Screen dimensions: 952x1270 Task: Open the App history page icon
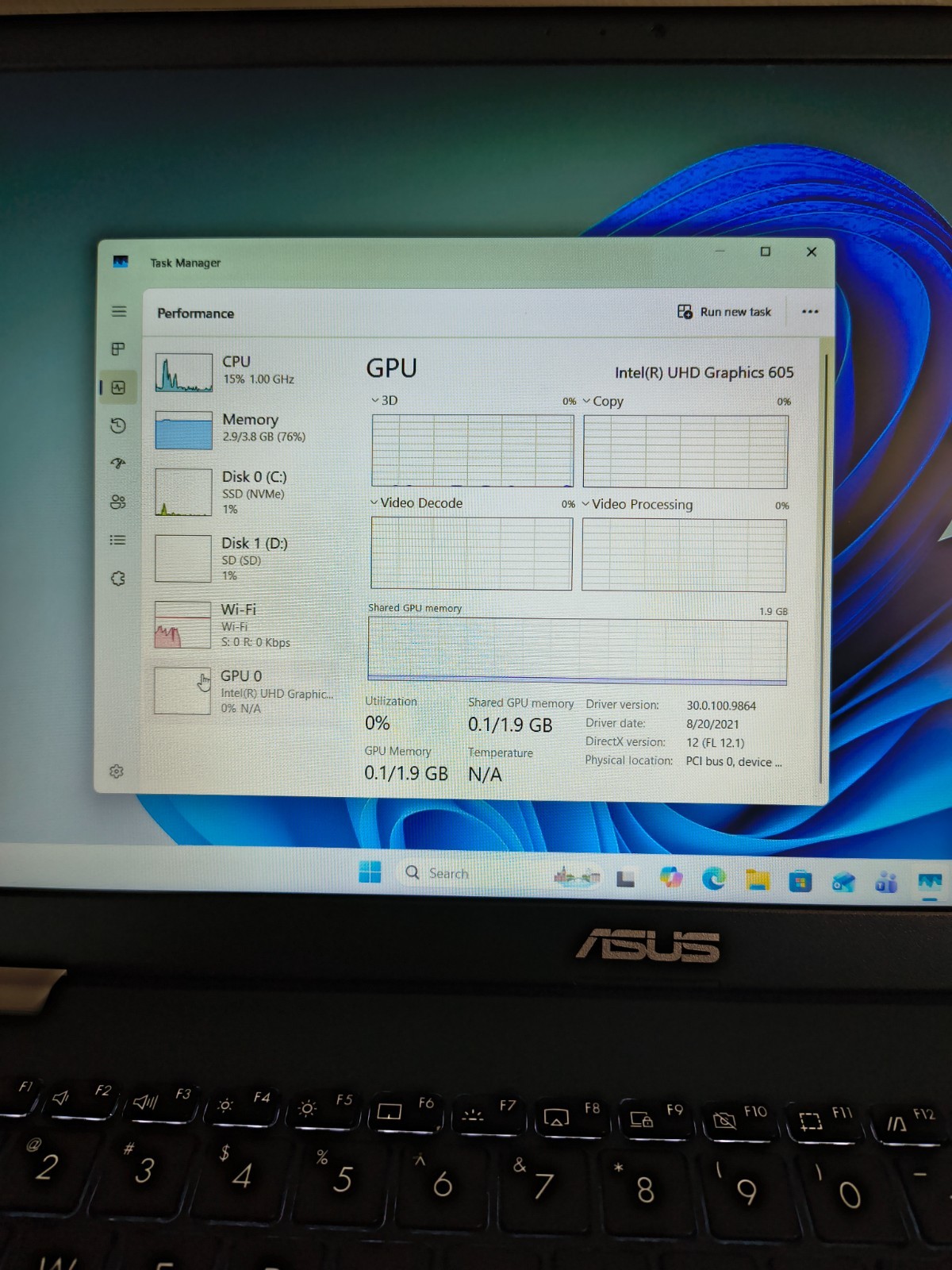(118, 425)
